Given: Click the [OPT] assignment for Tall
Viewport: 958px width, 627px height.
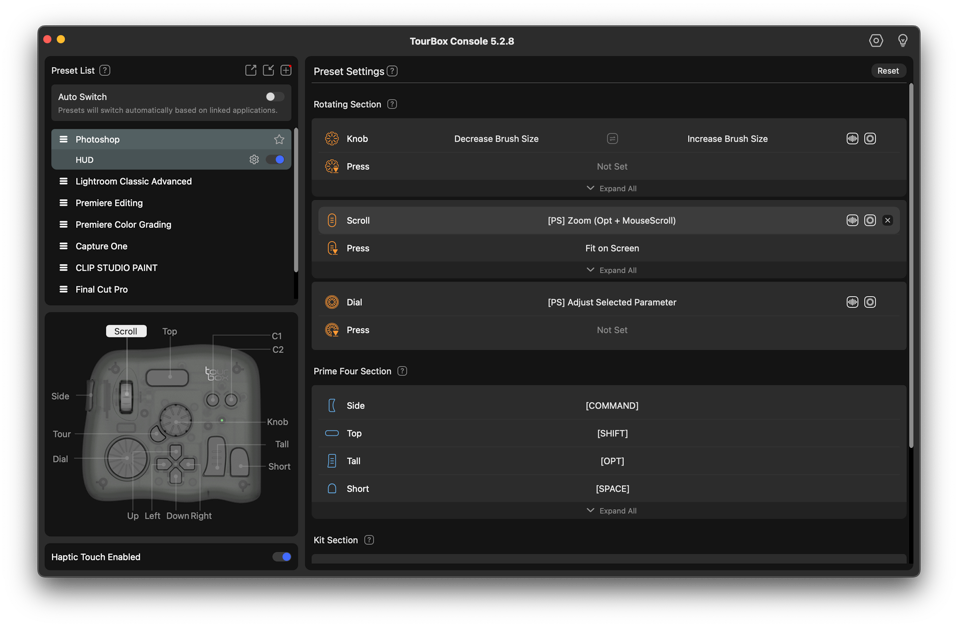Looking at the screenshot, I should pos(612,461).
